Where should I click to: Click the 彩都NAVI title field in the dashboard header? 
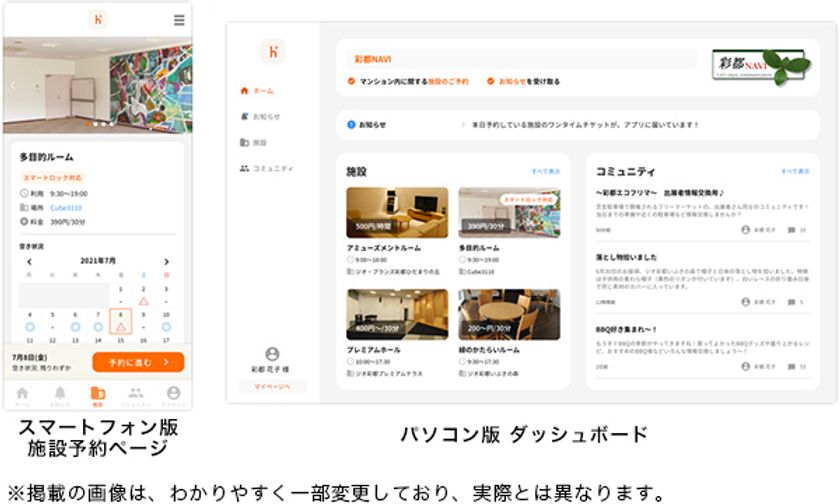tap(522, 59)
